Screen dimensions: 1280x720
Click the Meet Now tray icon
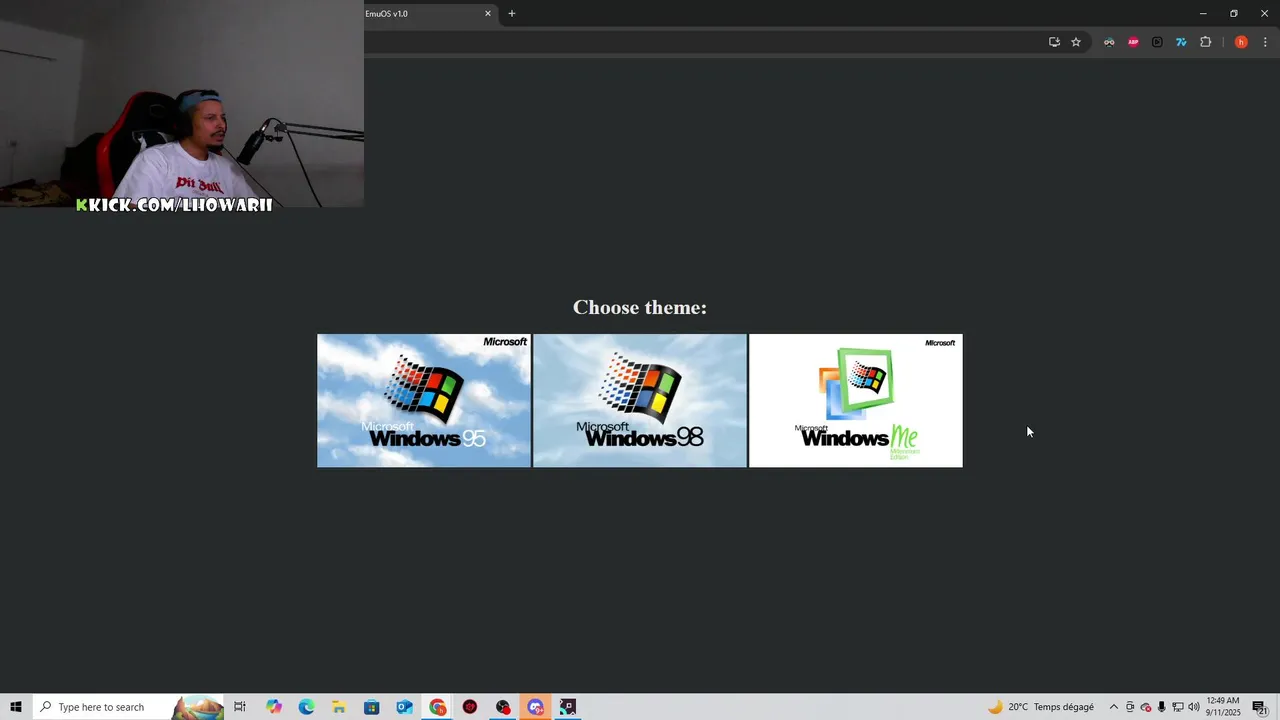tap(1130, 707)
